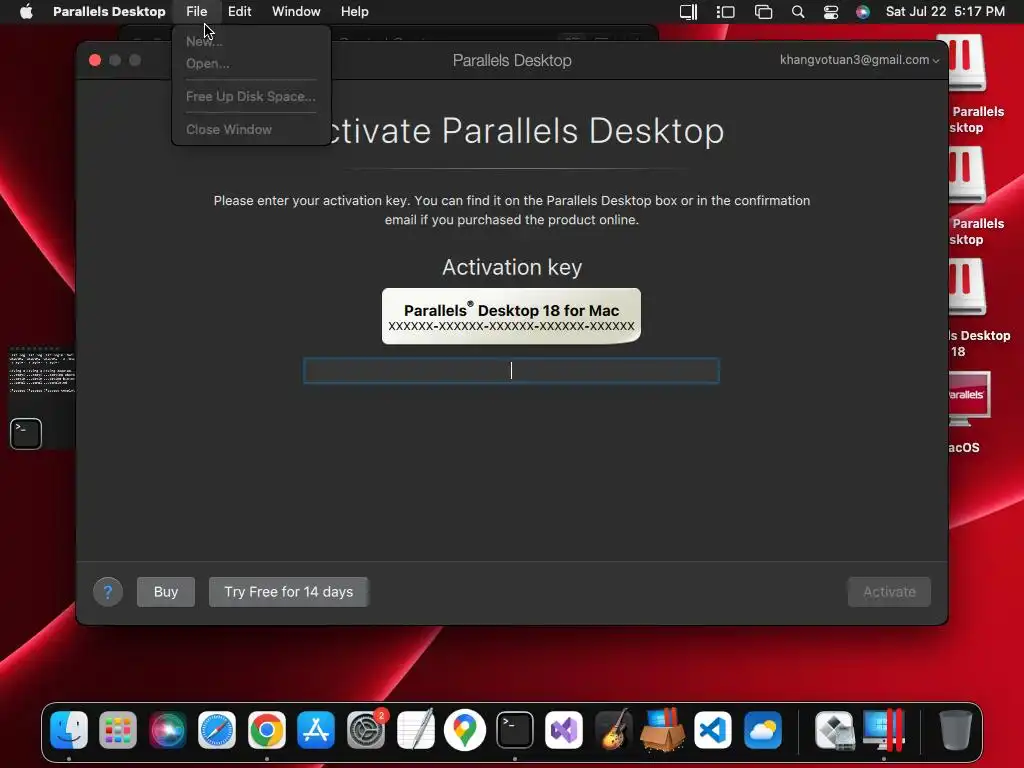Open the Edit menu
The height and width of the screenshot is (768, 1024).
[x=240, y=11]
